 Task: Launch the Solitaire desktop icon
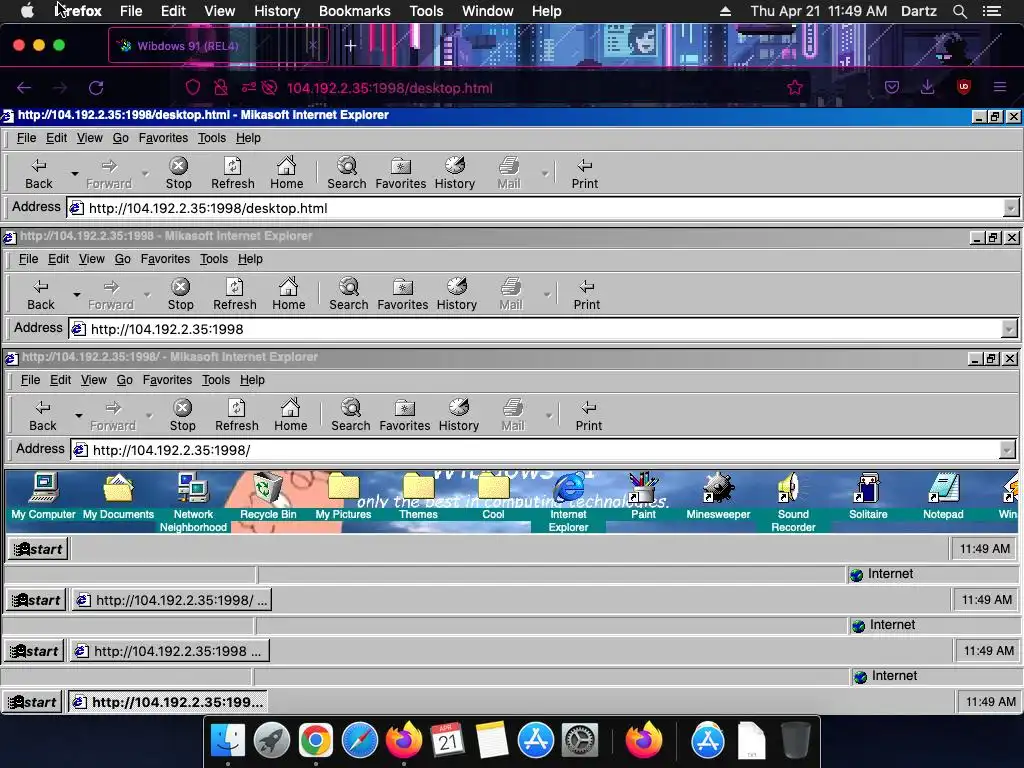[x=868, y=496]
